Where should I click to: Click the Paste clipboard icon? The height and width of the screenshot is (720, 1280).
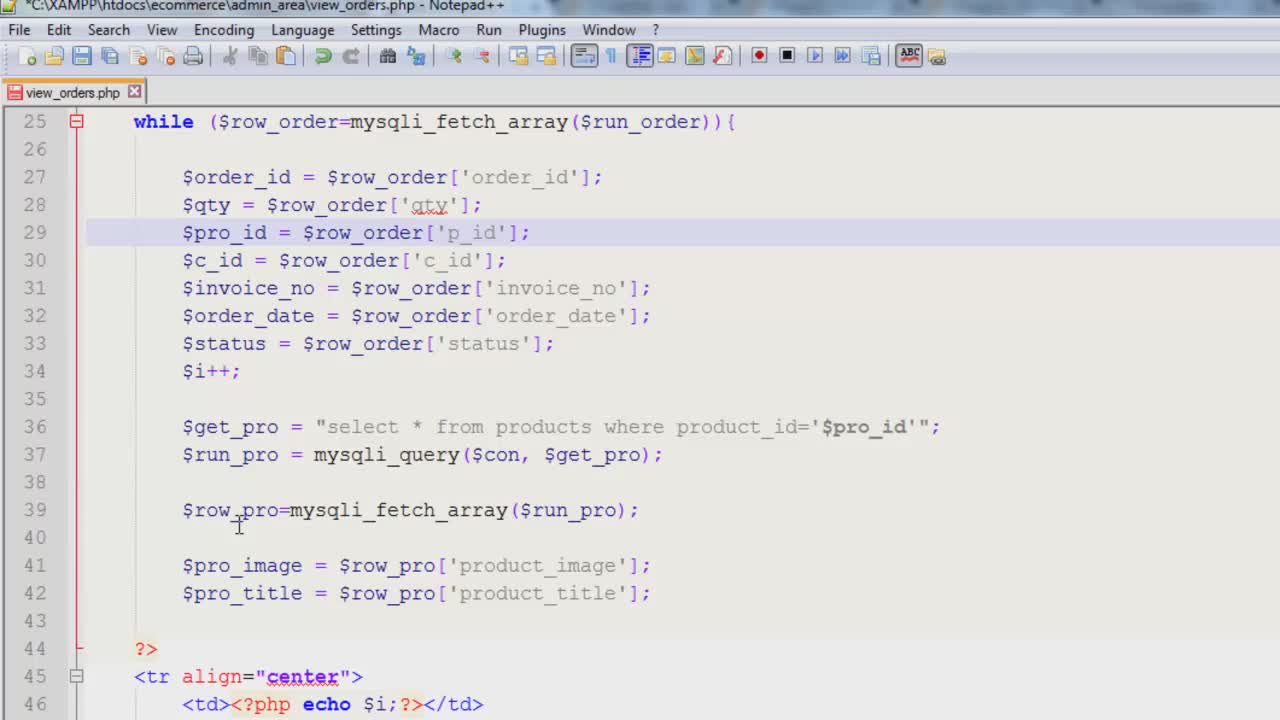pyautogui.click(x=286, y=56)
